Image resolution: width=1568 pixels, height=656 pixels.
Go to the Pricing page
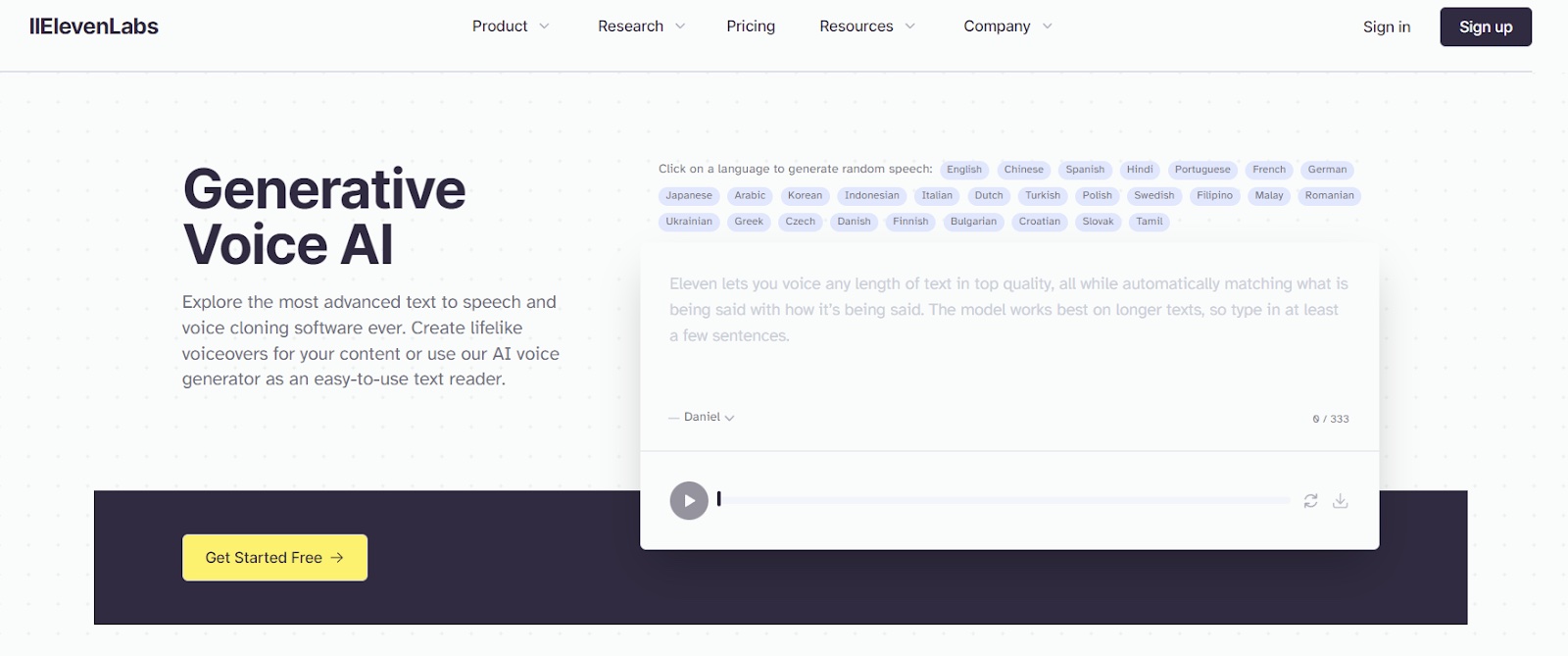coord(751,26)
